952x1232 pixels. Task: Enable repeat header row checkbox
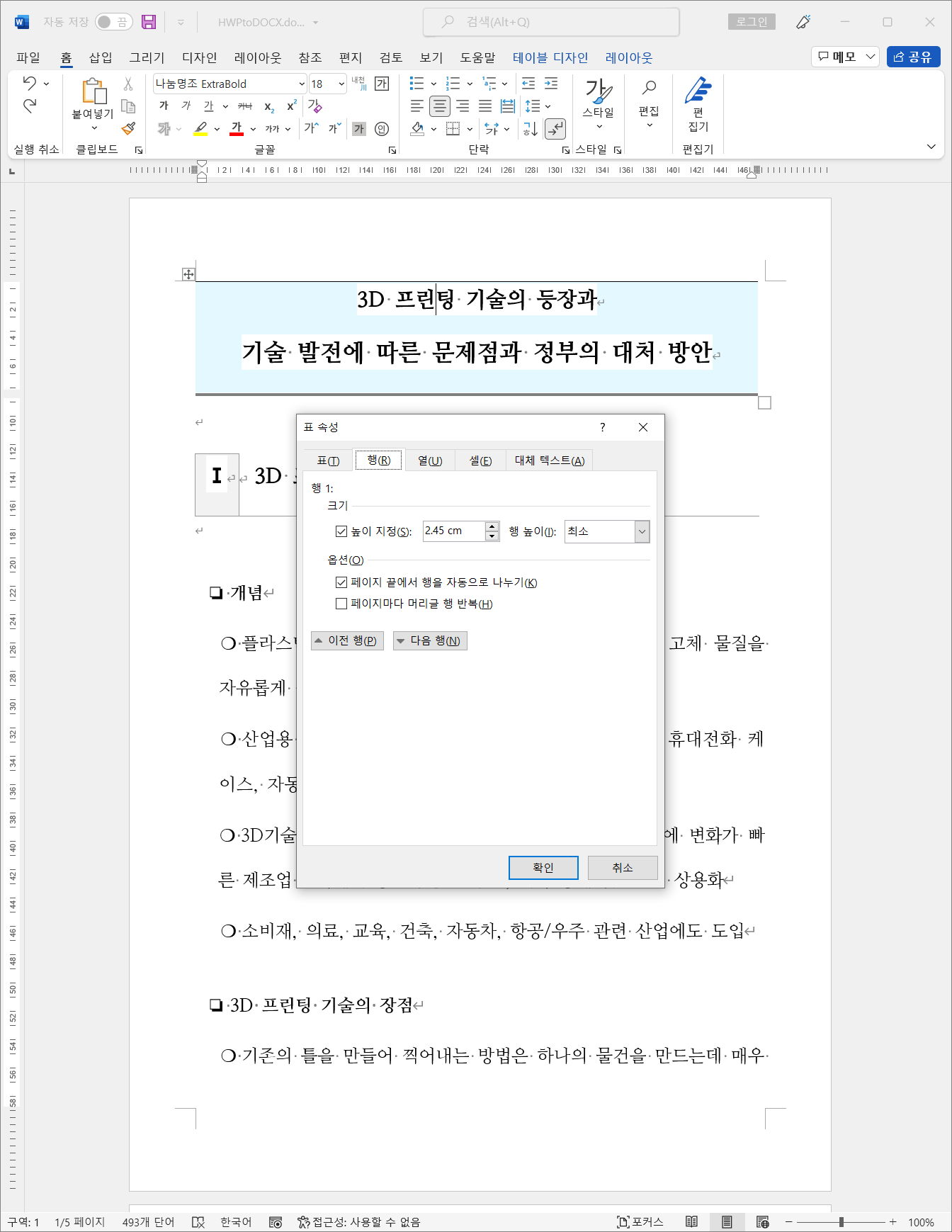click(x=341, y=604)
